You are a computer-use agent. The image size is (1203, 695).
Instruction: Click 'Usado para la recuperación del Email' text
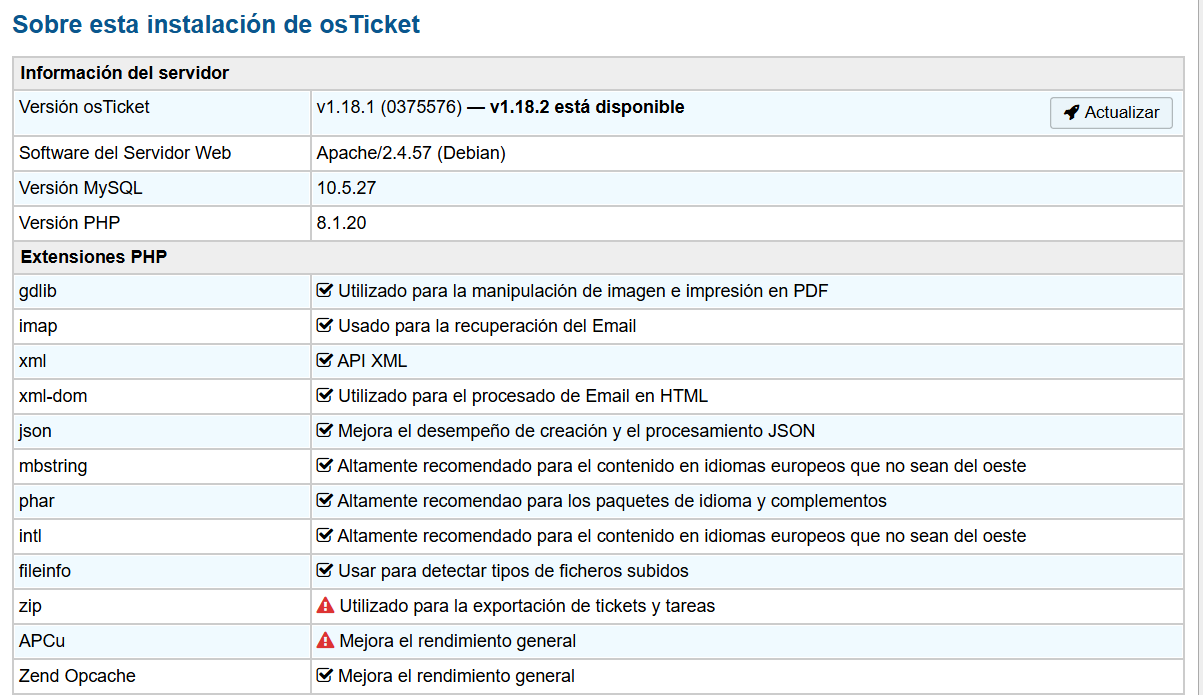tap(487, 326)
